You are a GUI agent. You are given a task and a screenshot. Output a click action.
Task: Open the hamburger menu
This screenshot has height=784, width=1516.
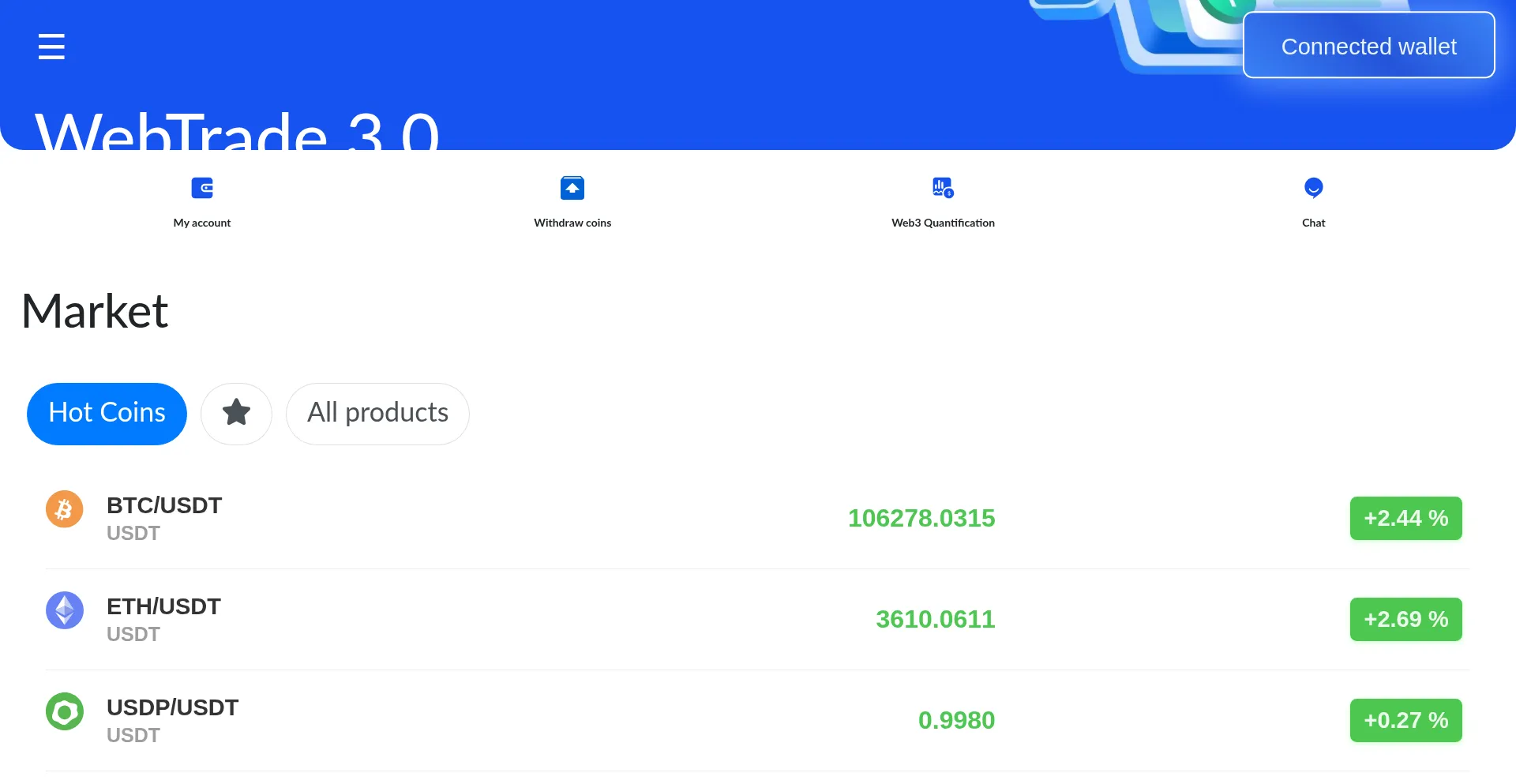pos(51,47)
